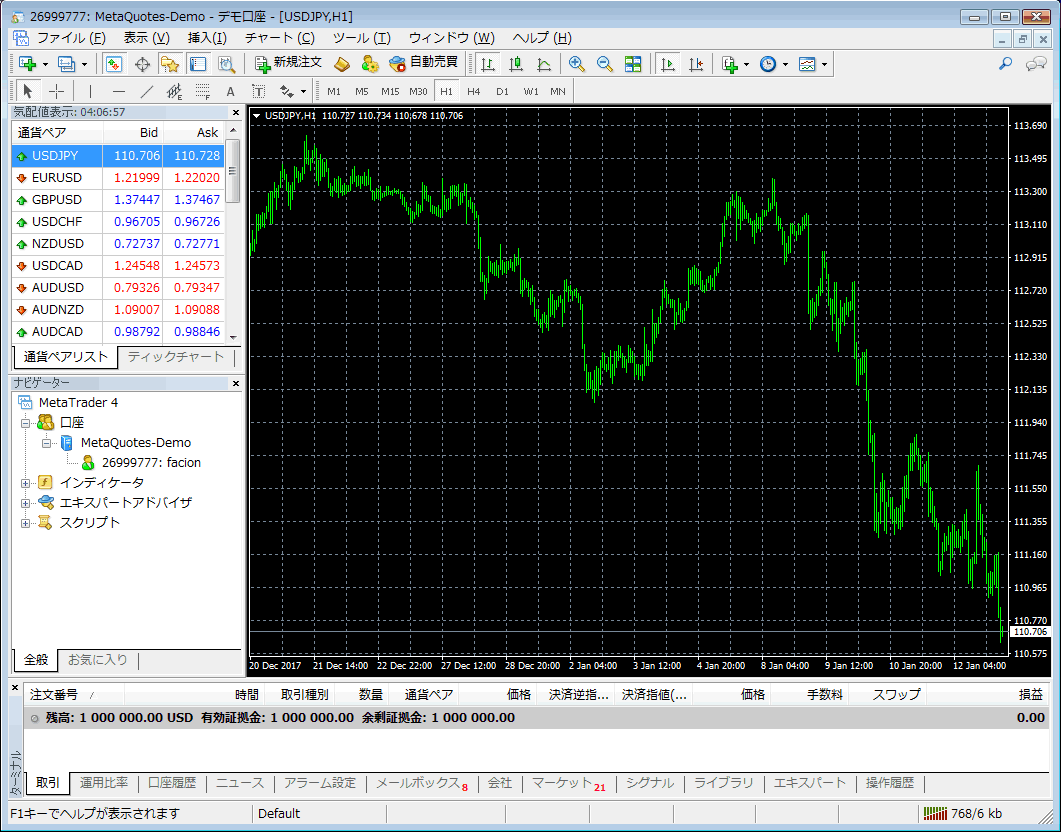
Task: Open the 口座履歴 terminal tab
Action: [x=172, y=783]
